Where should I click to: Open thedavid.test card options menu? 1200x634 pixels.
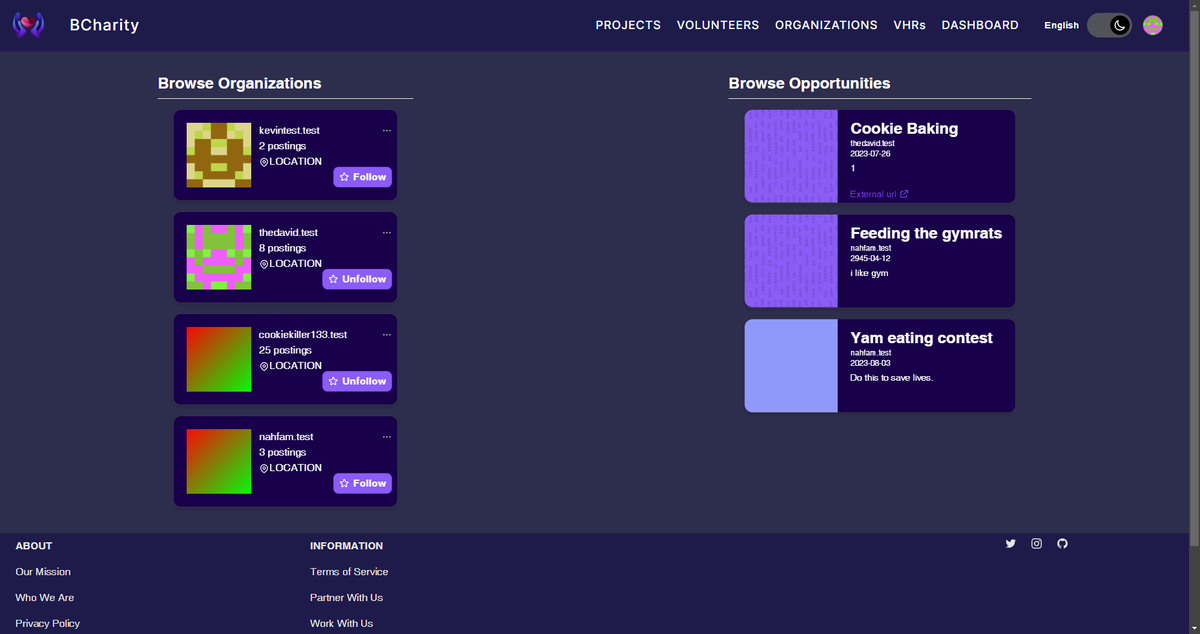(386, 232)
